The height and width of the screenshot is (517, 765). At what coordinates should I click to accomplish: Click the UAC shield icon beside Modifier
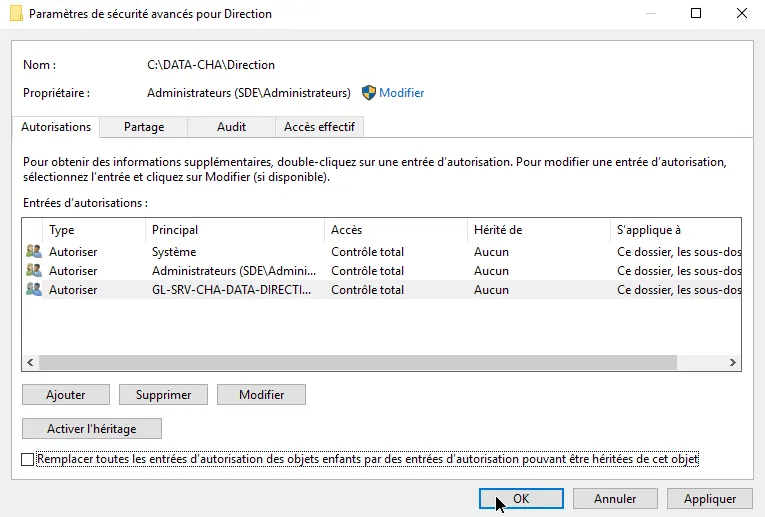tap(368, 93)
